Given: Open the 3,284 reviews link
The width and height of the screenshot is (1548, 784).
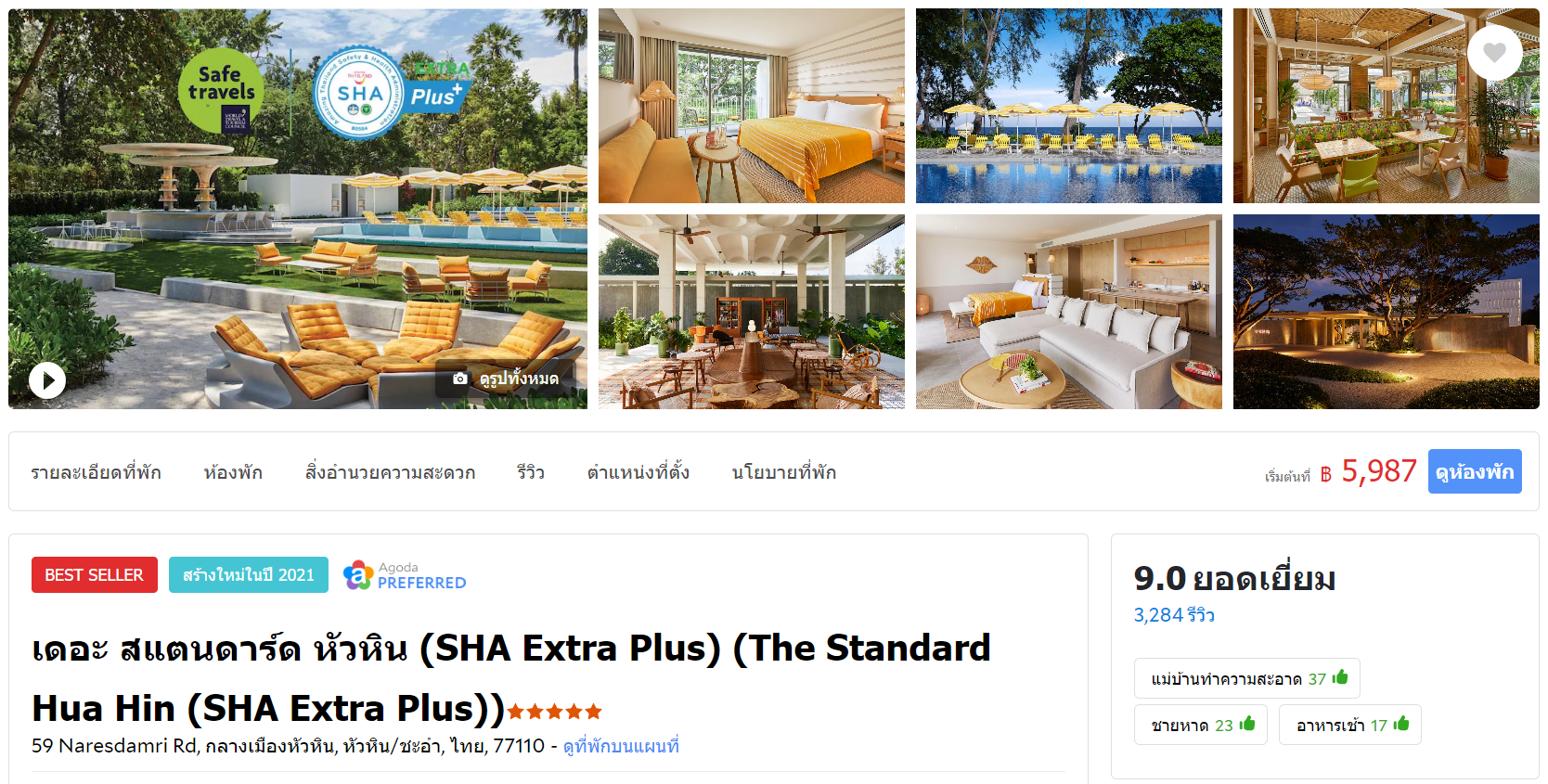Looking at the screenshot, I should 1174,615.
